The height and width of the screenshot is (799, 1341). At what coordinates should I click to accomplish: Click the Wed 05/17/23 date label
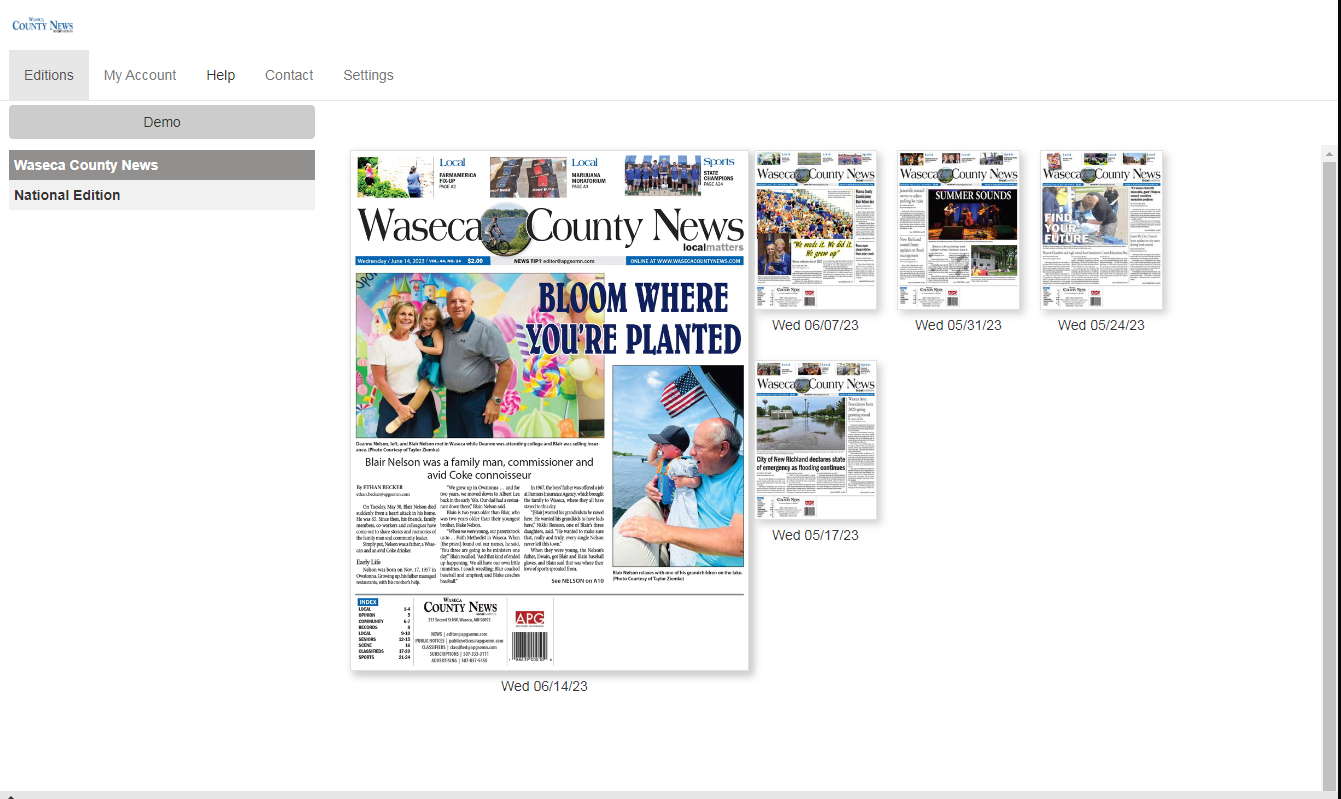click(x=815, y=535)
